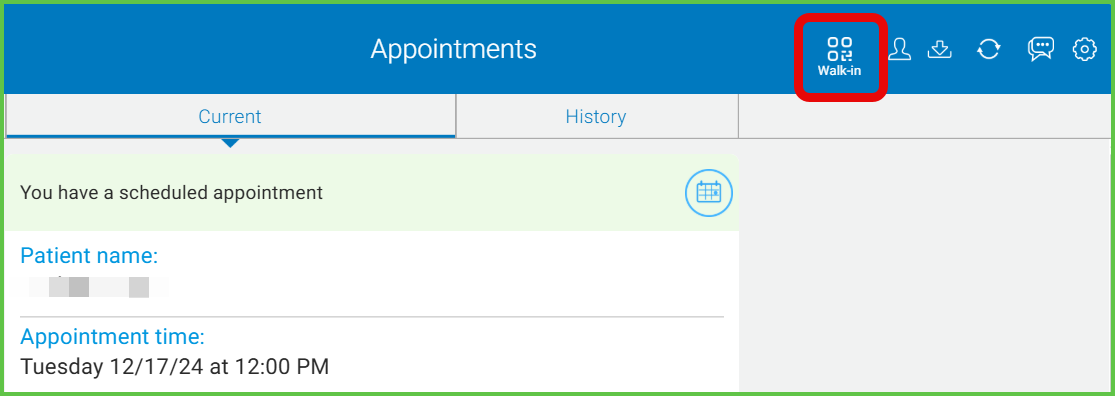Switch to the Current tab

[x=230, y=116]
